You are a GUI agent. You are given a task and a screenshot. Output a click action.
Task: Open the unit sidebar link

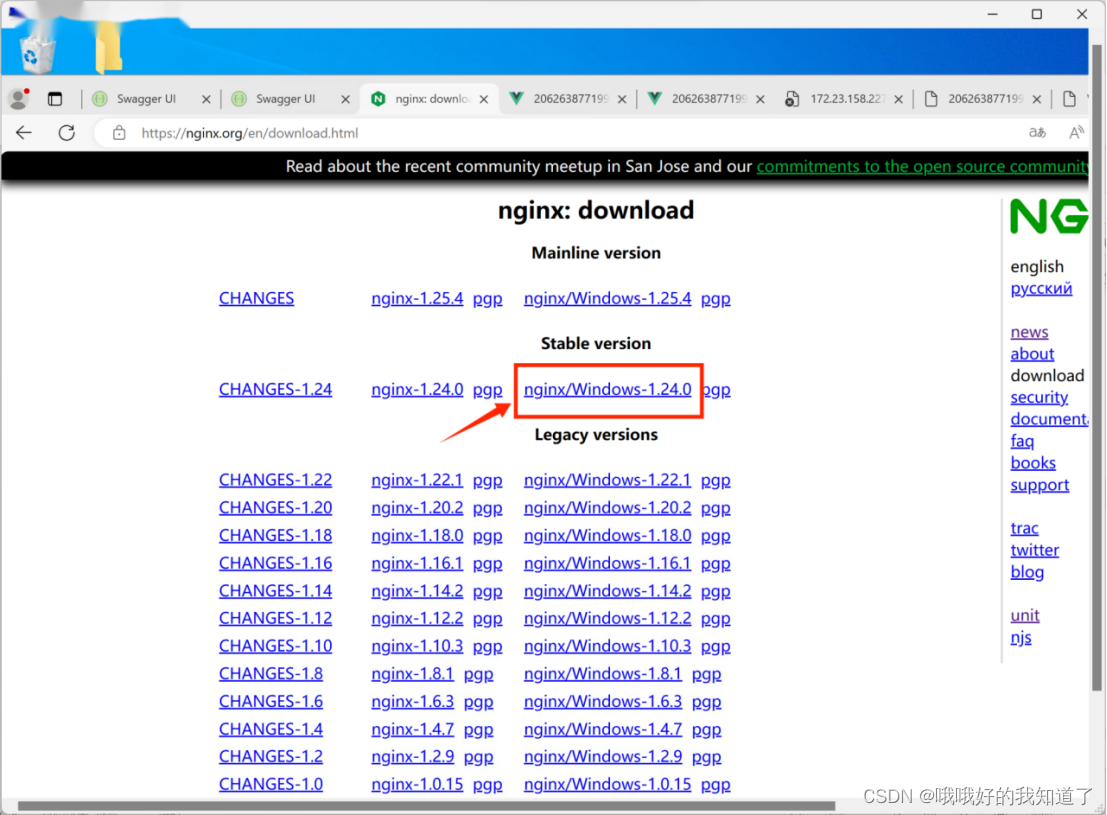click(1024, 616)
